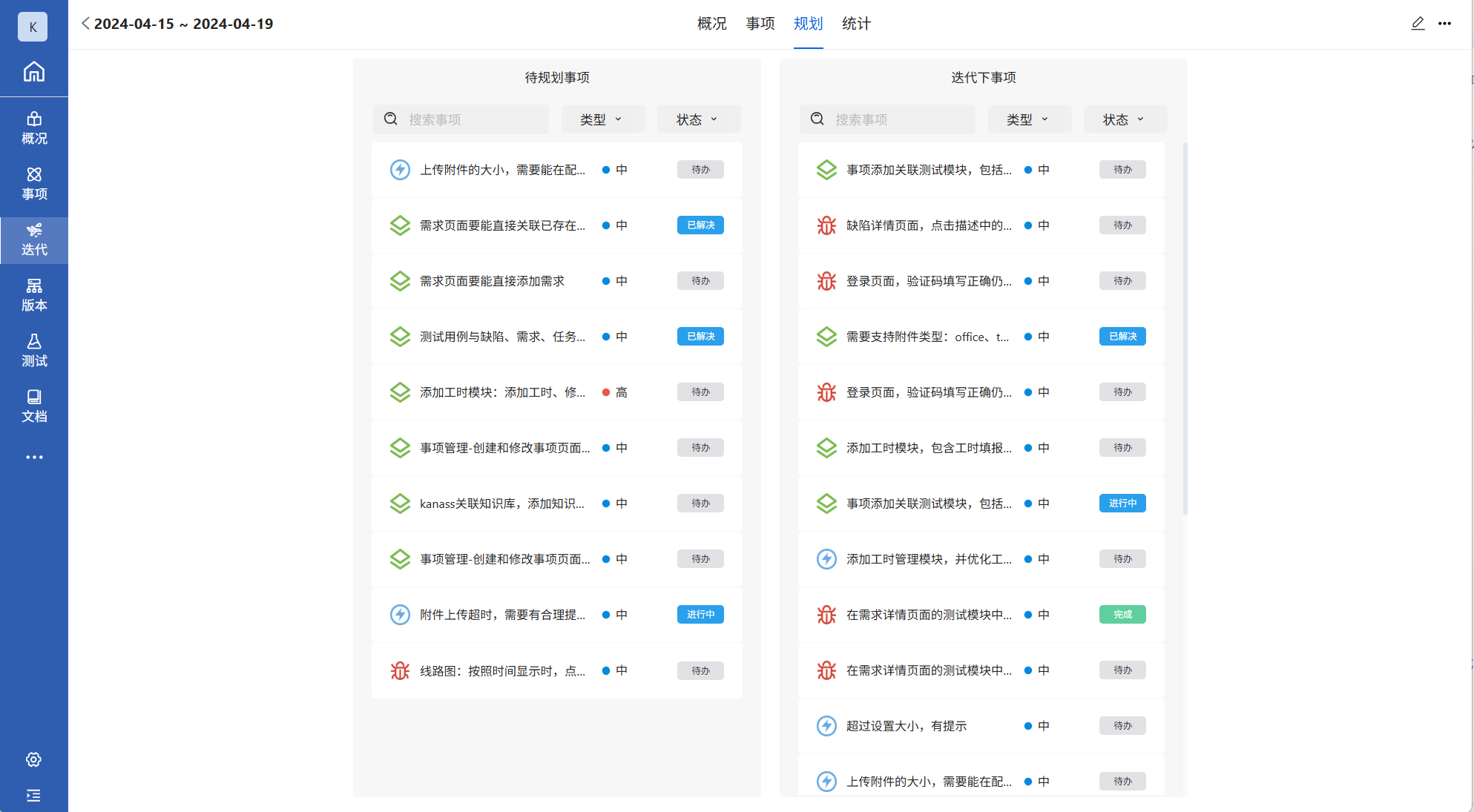The height and width of the screenshot is (812, 1474).
Task: Open settings gear in sidebar bottom
Action: pos(33,759)
